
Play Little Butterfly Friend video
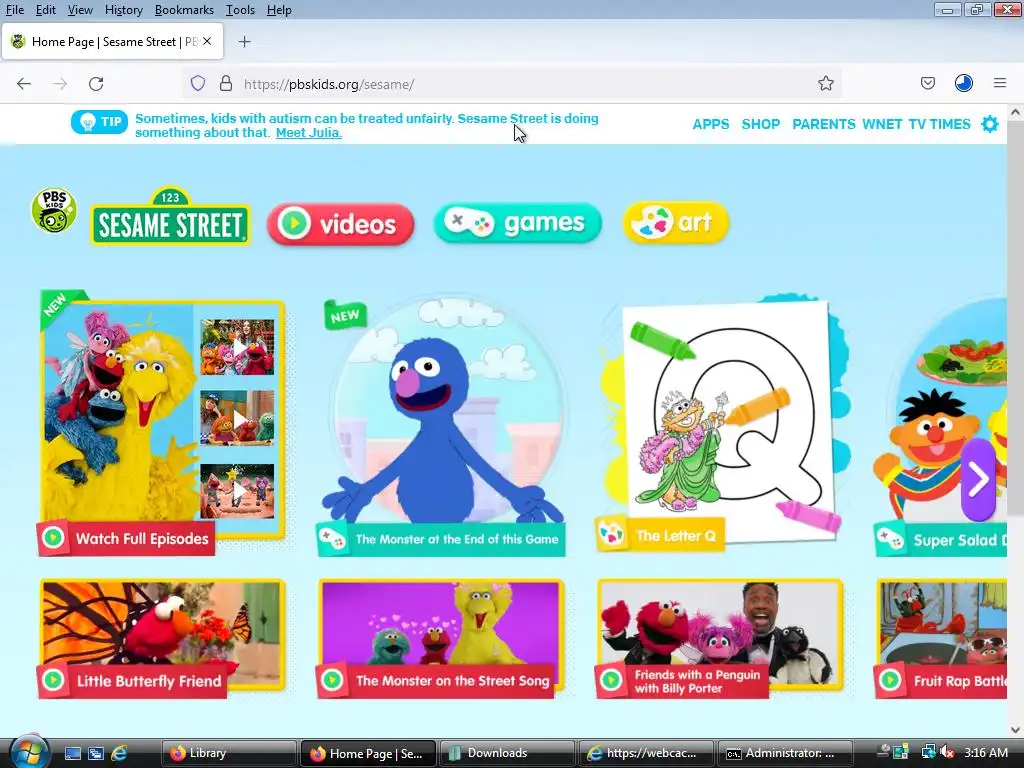tap(162, 639)
